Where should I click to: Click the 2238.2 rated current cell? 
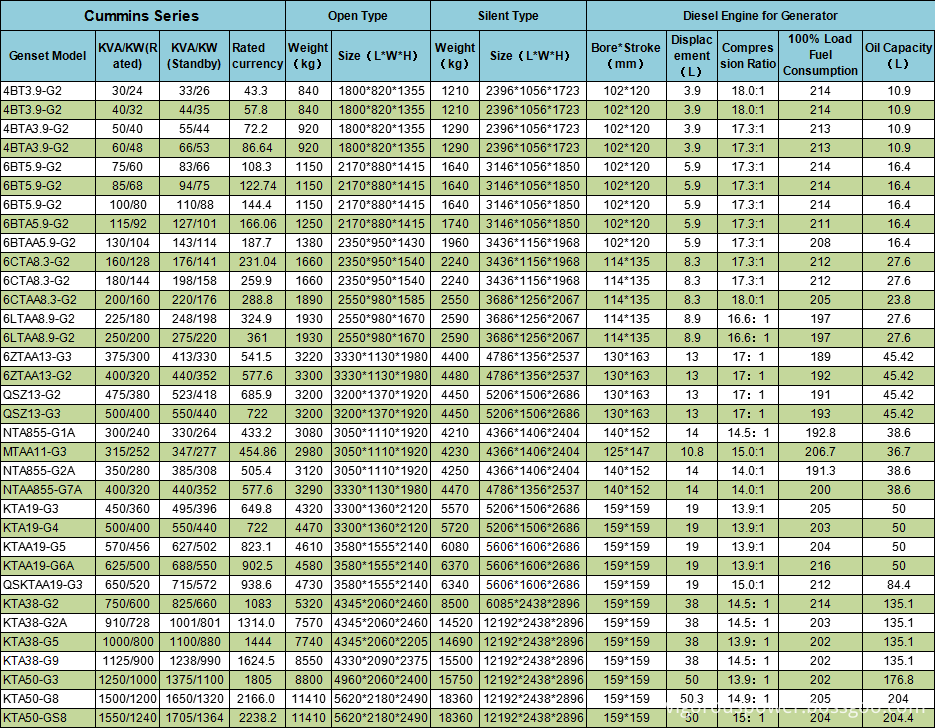257,717
